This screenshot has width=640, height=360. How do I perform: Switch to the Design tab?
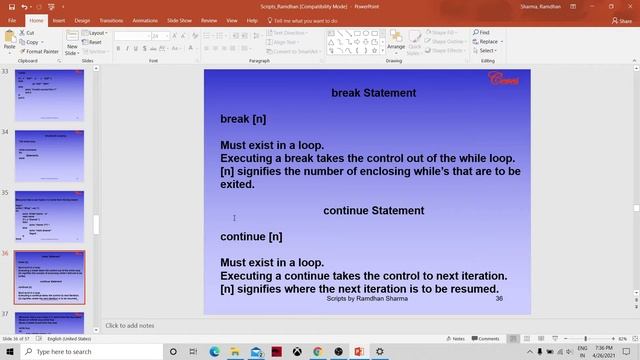[82, 20]
